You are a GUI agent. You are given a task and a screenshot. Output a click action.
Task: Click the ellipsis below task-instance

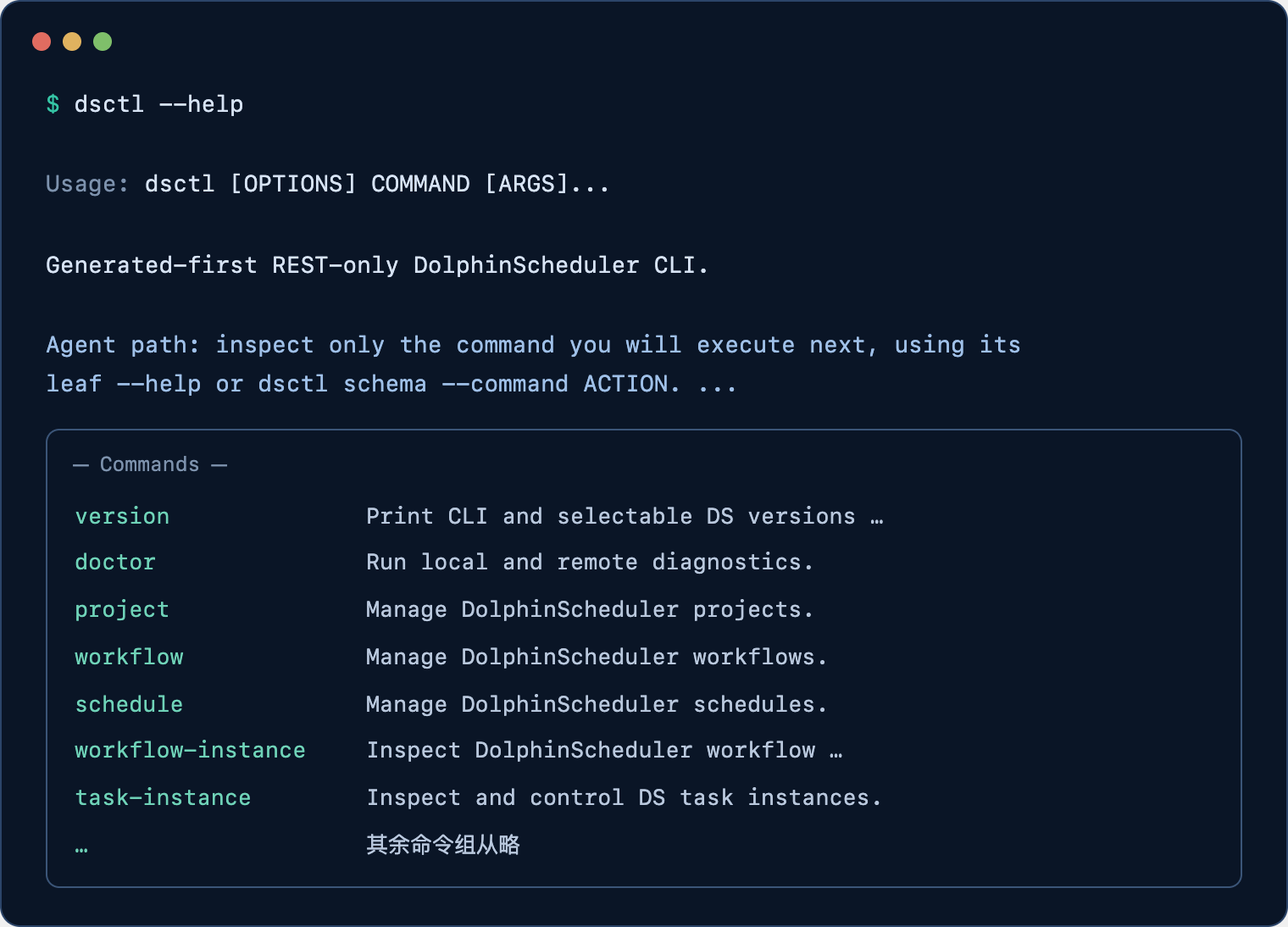point(81,848)
